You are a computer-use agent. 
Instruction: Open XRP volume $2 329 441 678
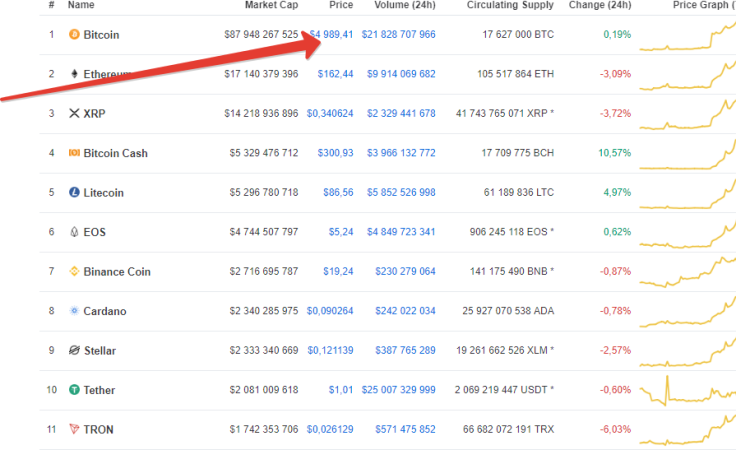pos(401,113)
